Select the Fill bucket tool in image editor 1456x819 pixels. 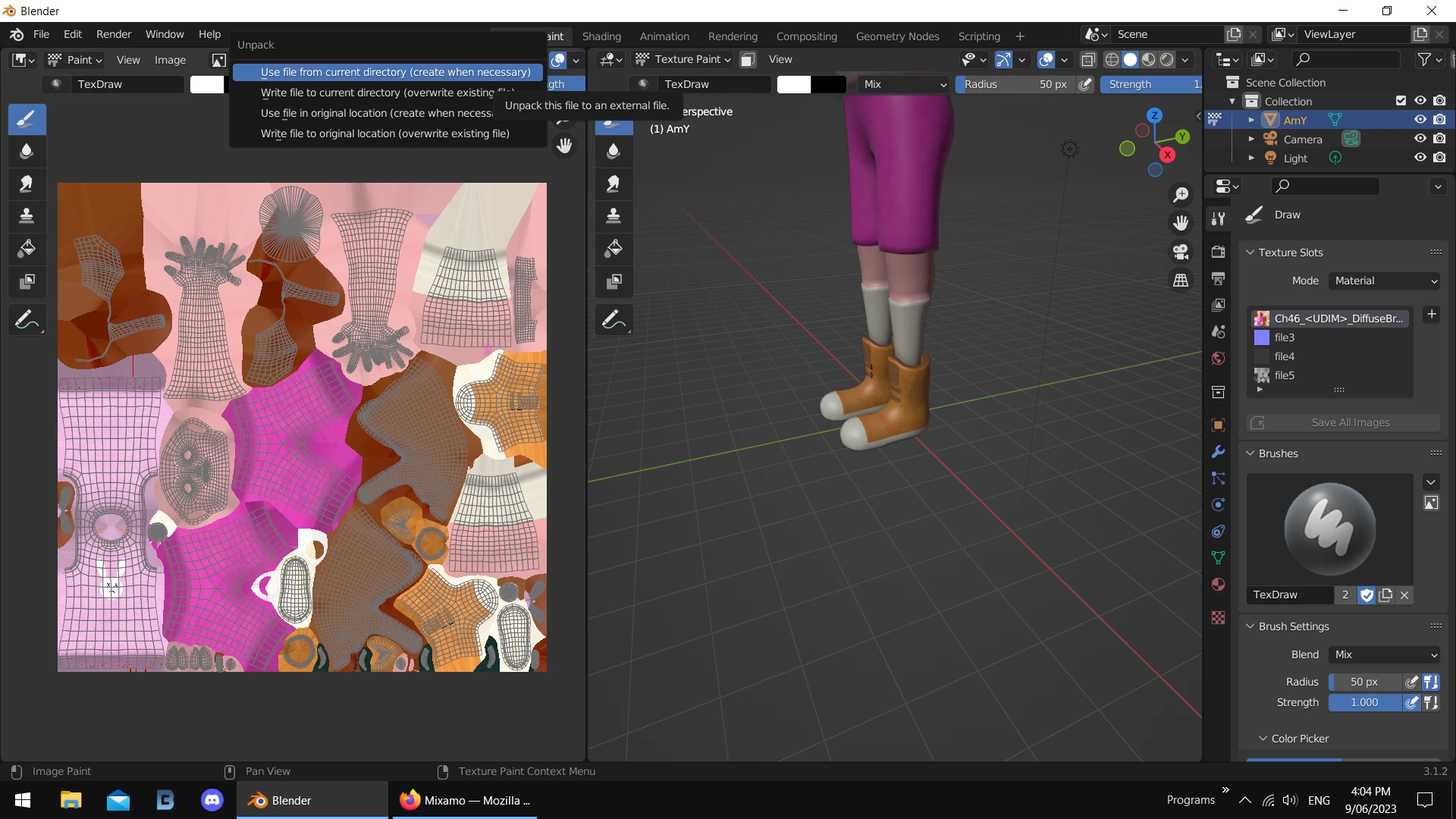[27, 249]
